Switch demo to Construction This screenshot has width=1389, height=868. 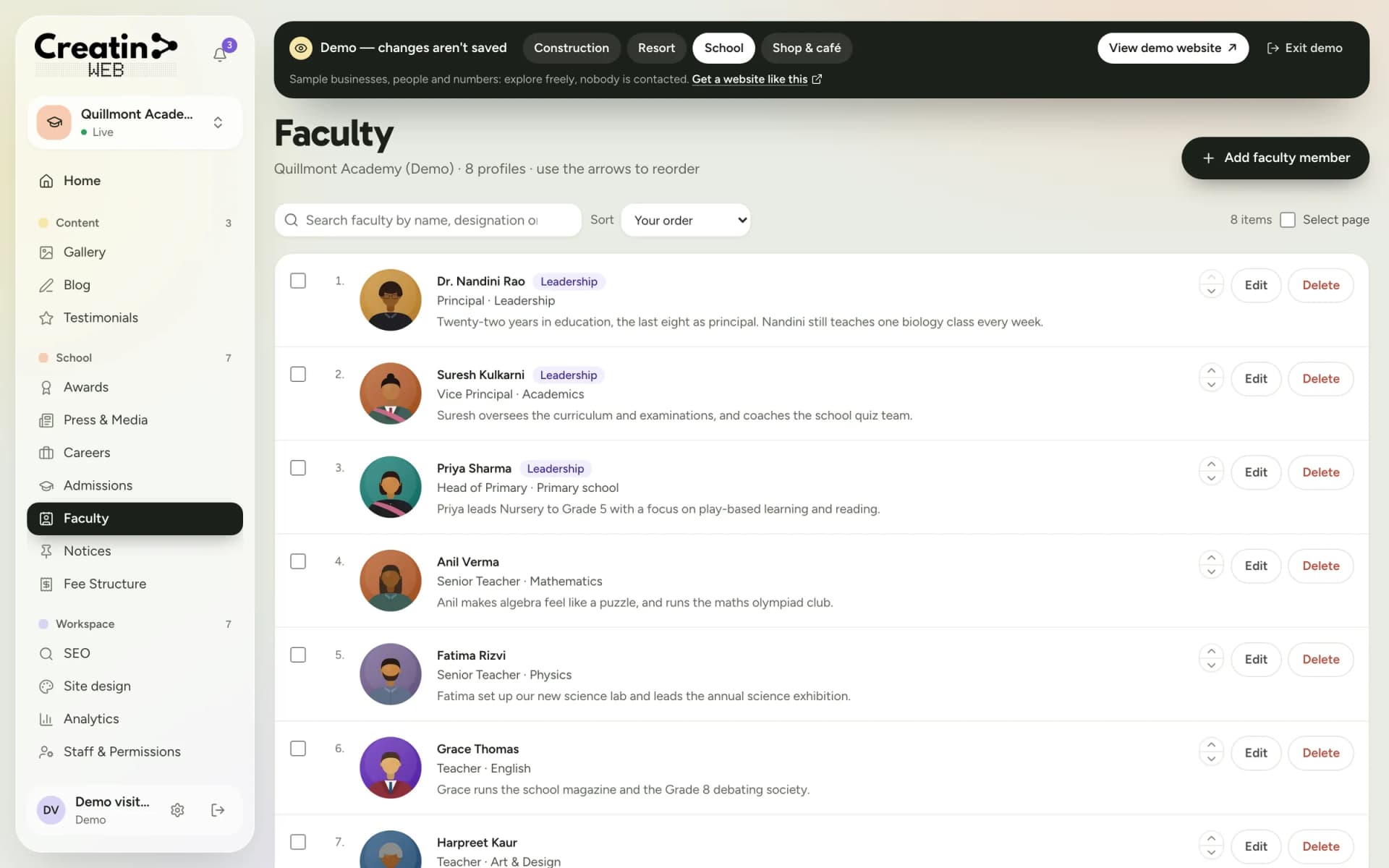click(572, 48)
